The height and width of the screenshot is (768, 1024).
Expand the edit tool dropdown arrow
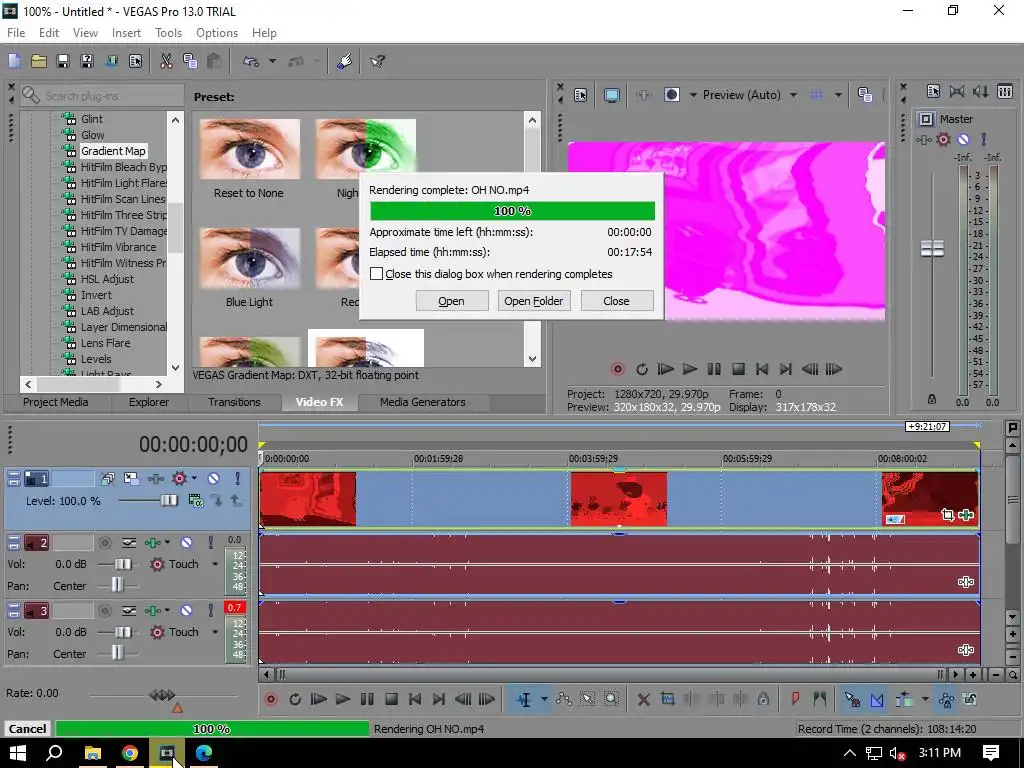[x=543, y=699]
